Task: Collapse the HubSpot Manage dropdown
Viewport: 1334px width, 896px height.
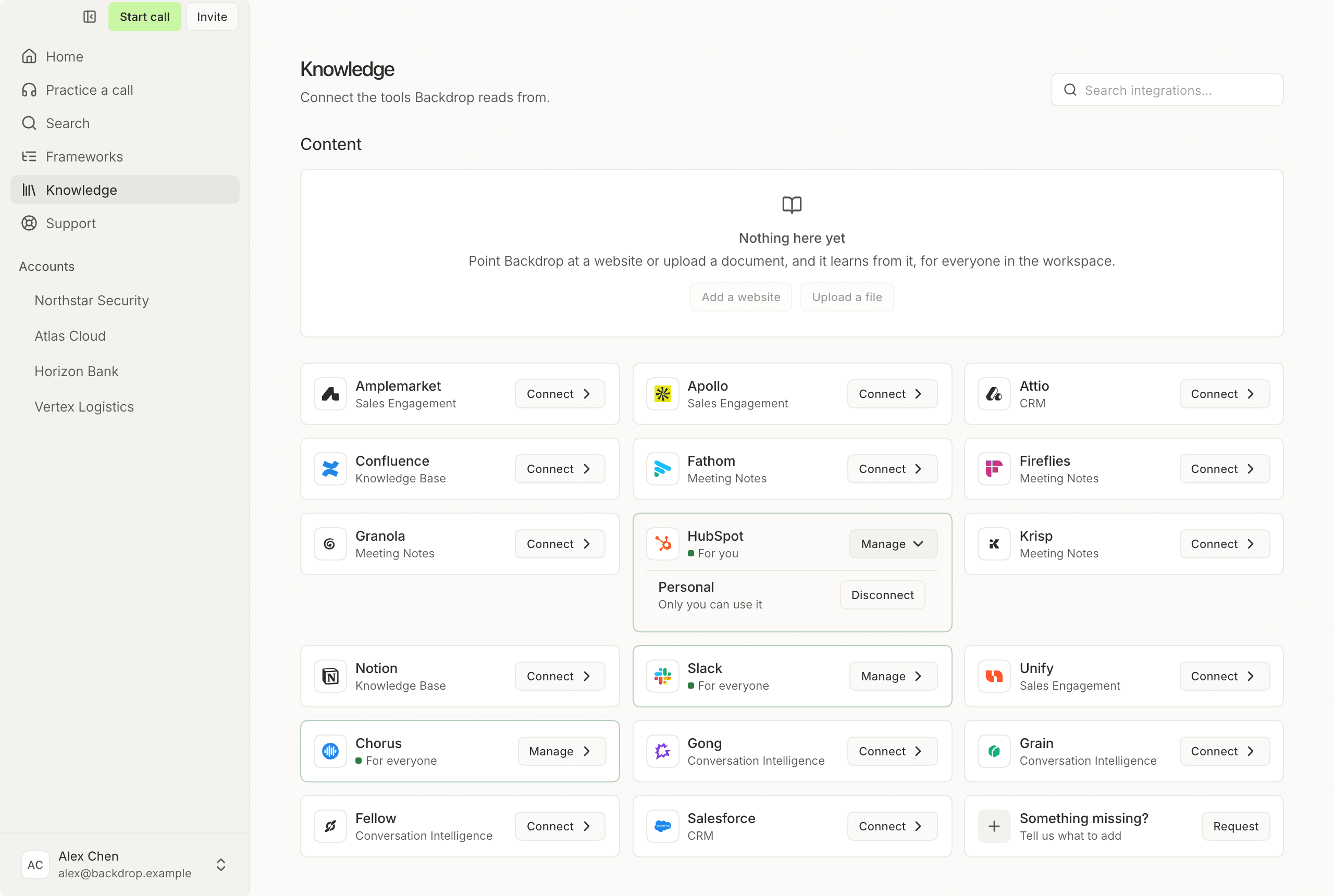Action: coord(893,544)
